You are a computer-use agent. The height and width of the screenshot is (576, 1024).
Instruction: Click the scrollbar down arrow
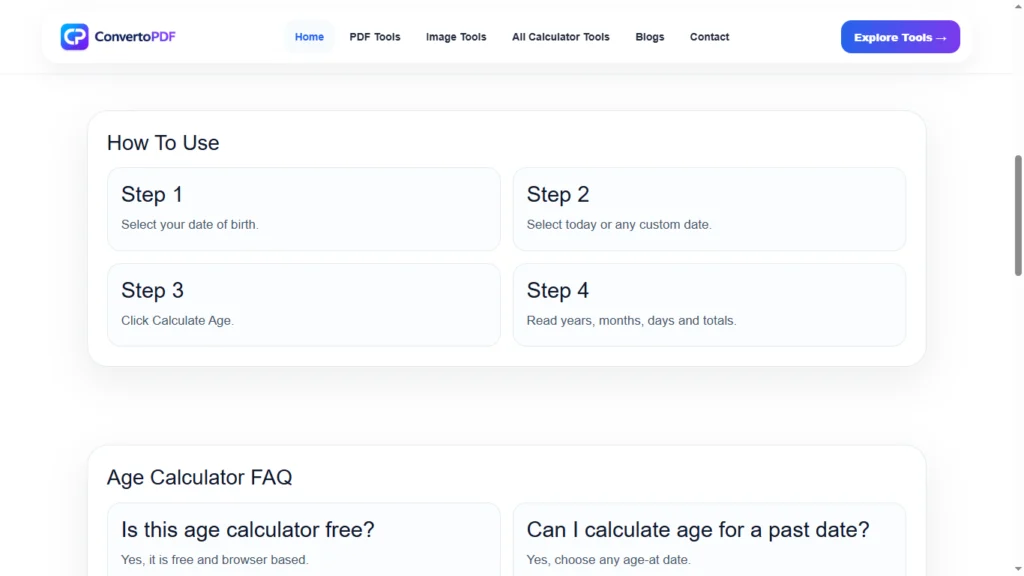pos(1017,569)
